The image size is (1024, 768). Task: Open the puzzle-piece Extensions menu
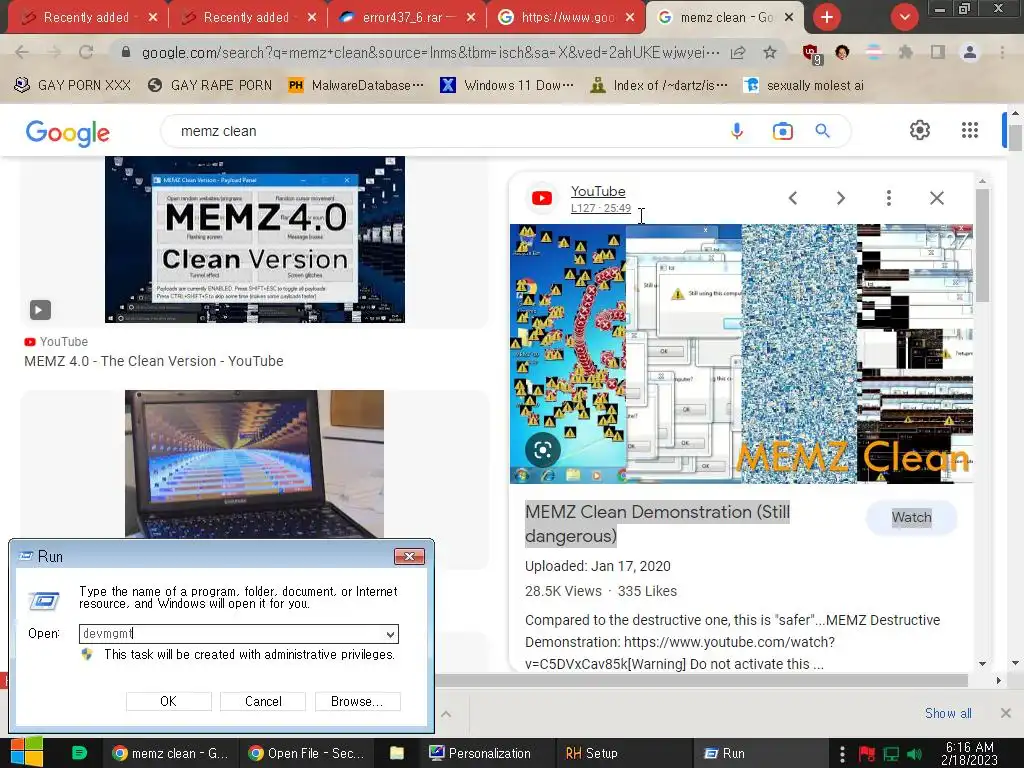pos(906,52)
